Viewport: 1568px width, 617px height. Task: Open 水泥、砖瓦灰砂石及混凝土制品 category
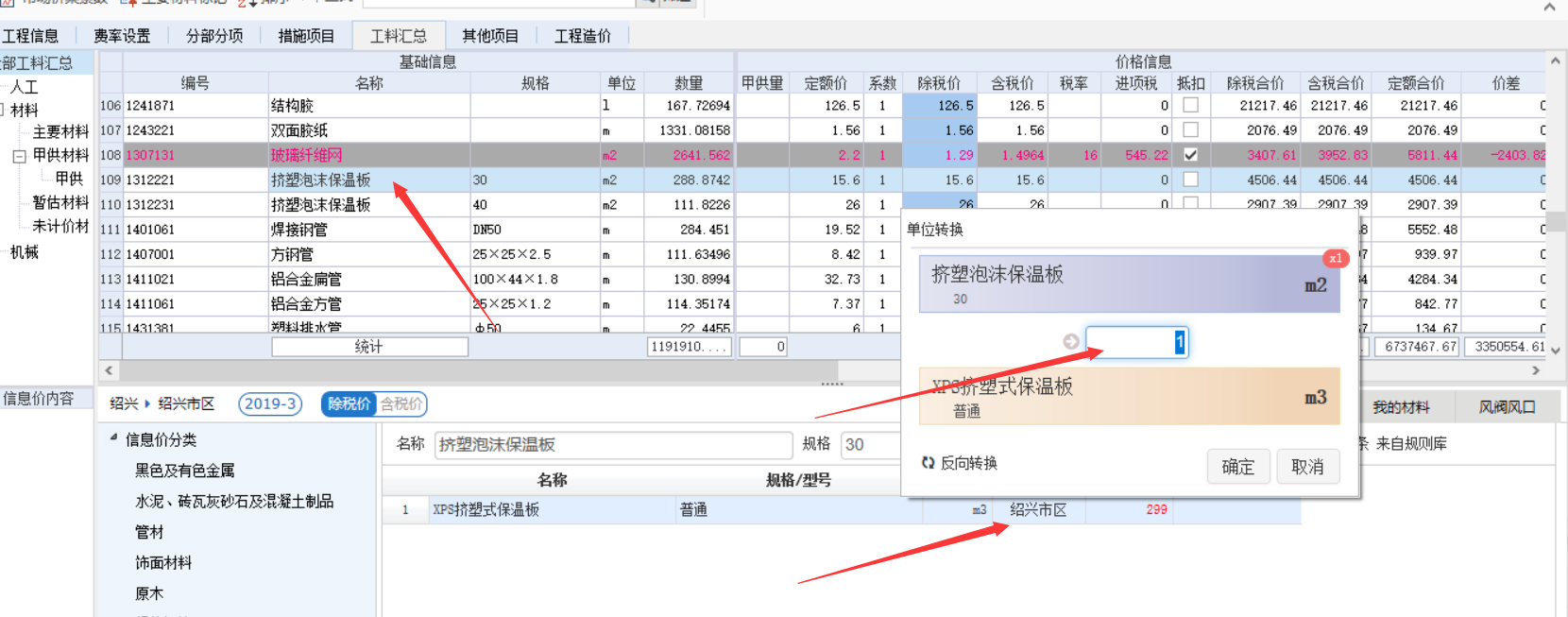click(234, 501)
